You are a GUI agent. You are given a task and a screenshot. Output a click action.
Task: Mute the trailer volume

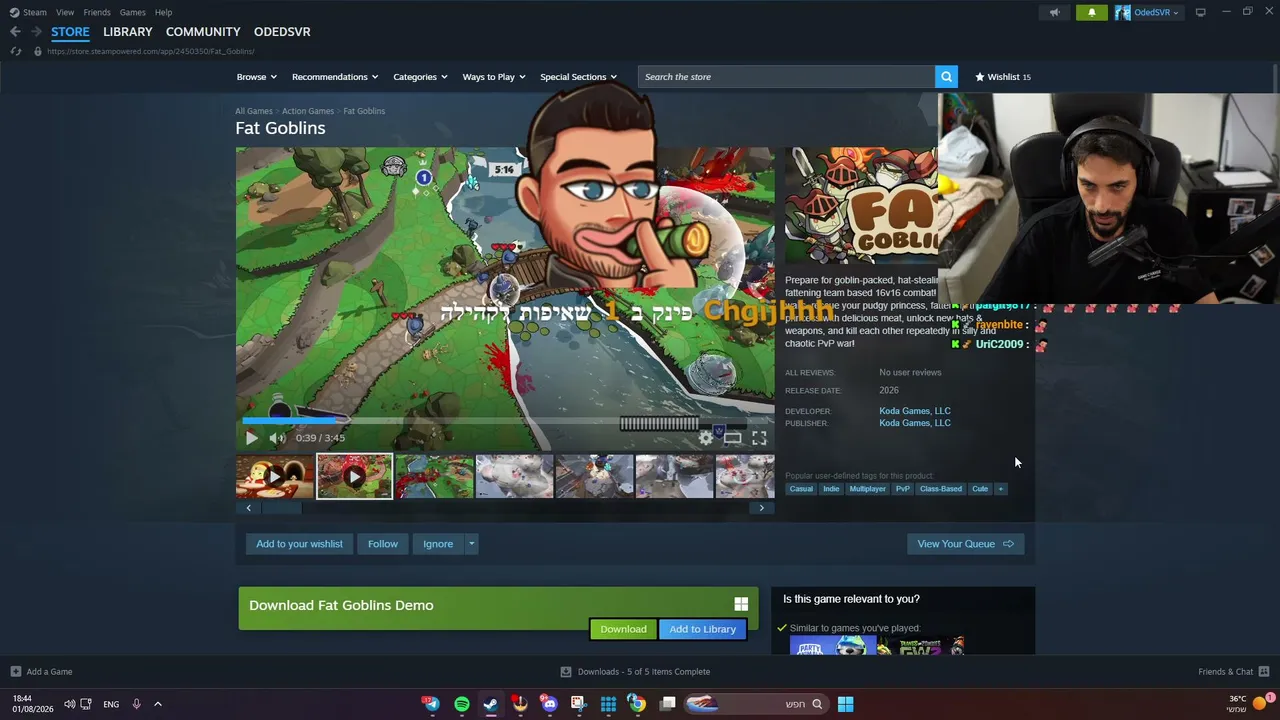[277, 437]
